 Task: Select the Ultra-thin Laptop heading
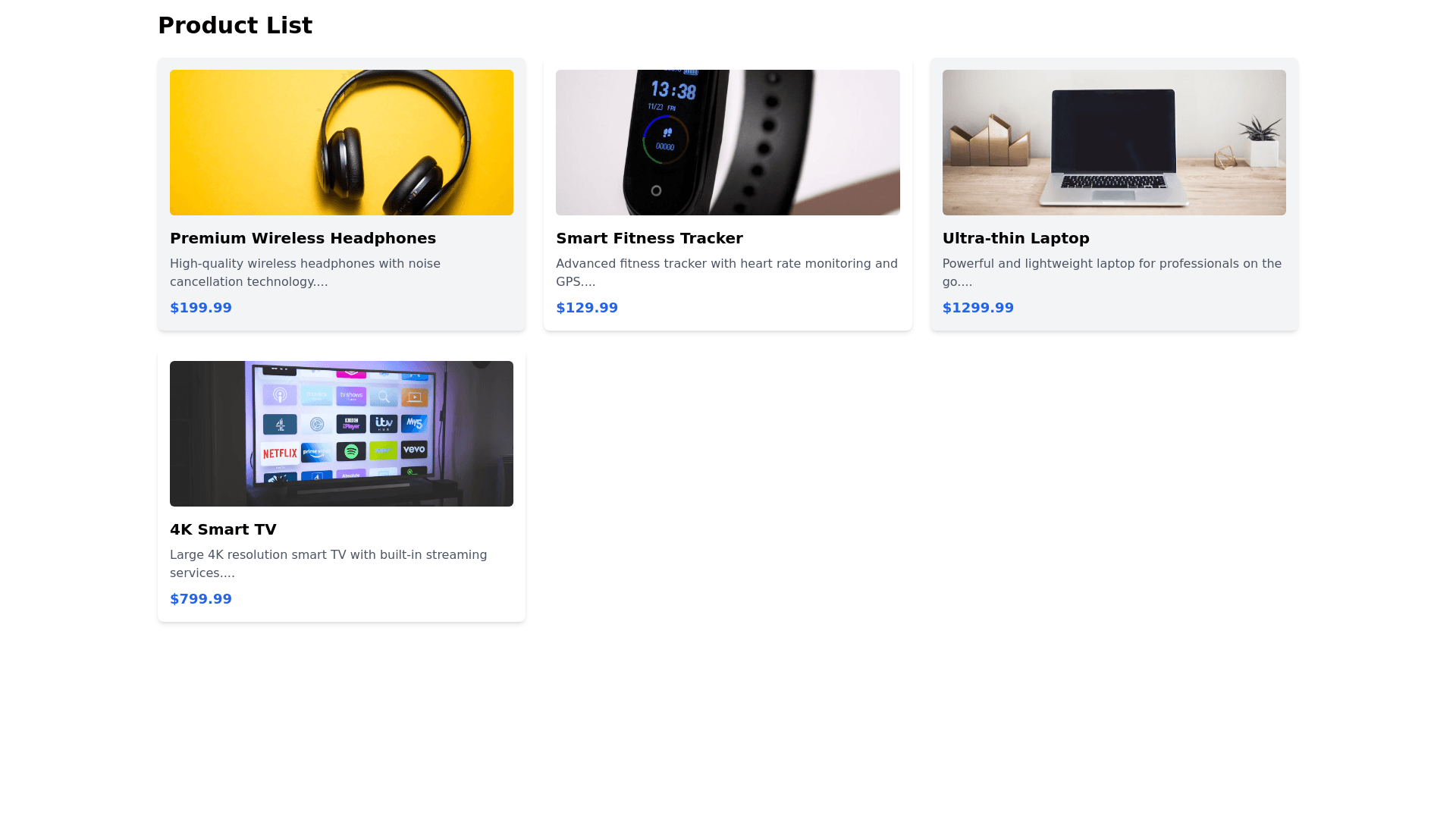(1015, 238)
